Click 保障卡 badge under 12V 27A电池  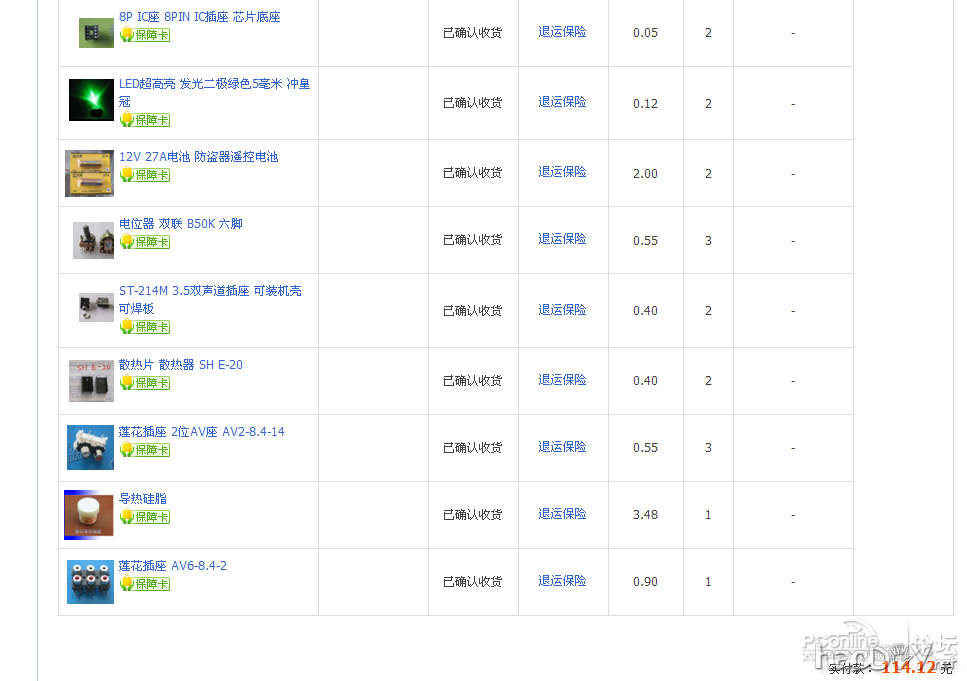[x=145, y=175]
